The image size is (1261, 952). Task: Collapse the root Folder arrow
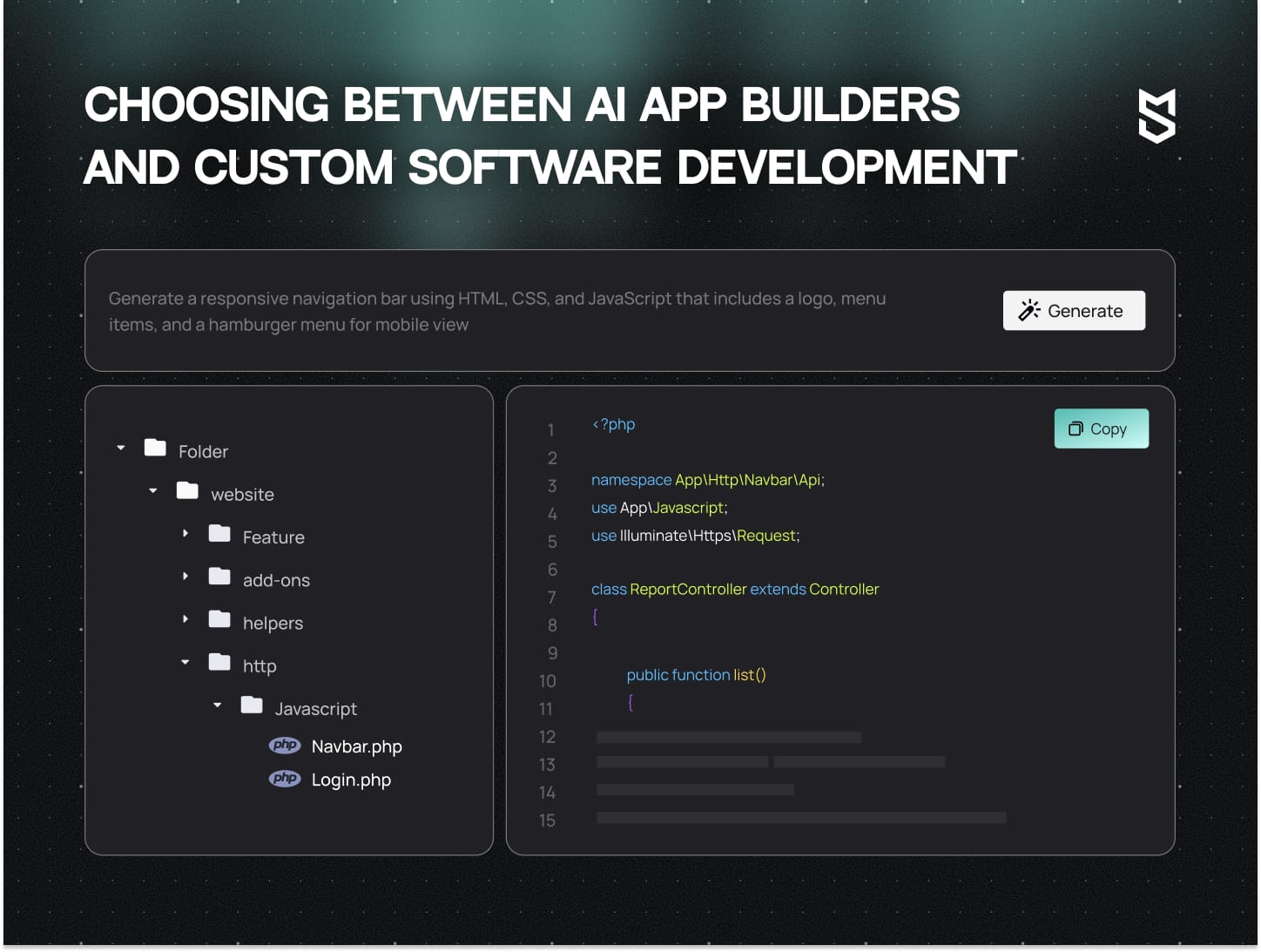point(121,448)
